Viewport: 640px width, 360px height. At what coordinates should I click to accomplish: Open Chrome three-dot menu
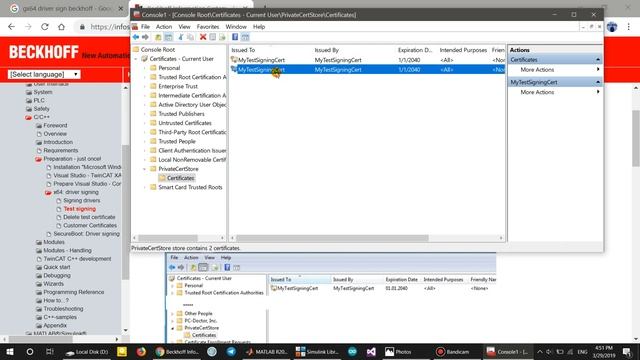click(629, 27)
